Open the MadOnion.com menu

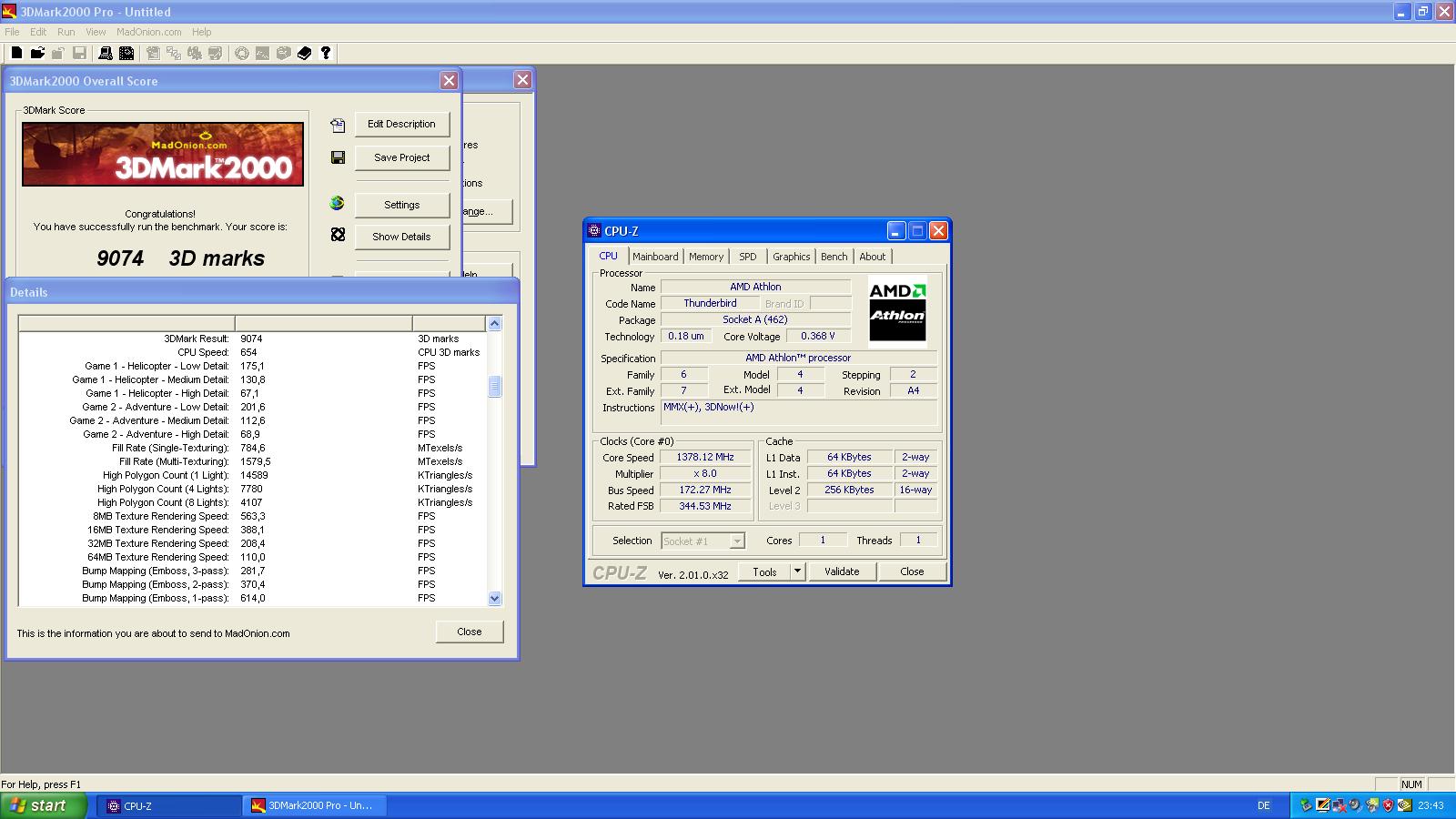tap(148, 32)
